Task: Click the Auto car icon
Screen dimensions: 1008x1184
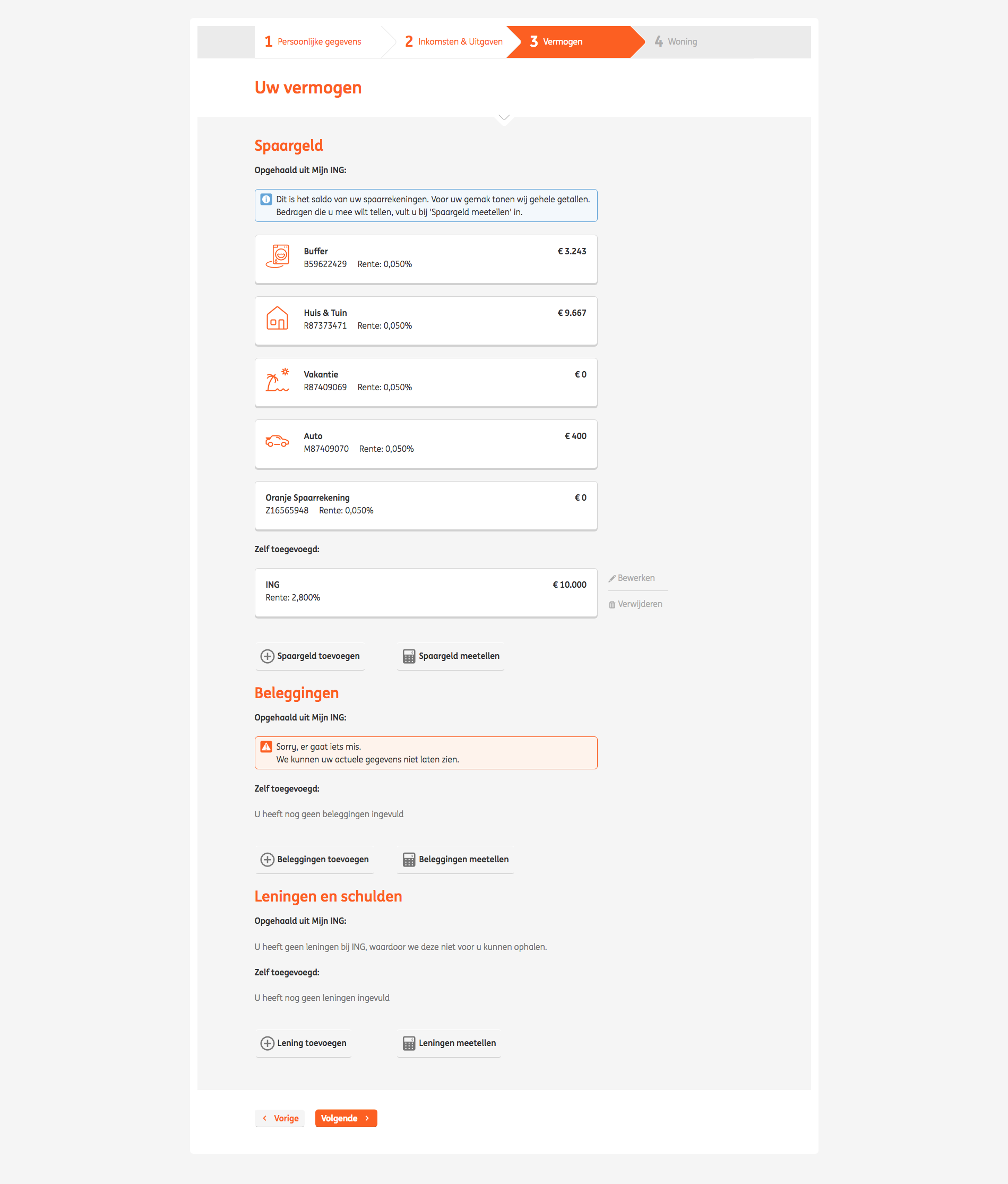Action: pos(277,441)
